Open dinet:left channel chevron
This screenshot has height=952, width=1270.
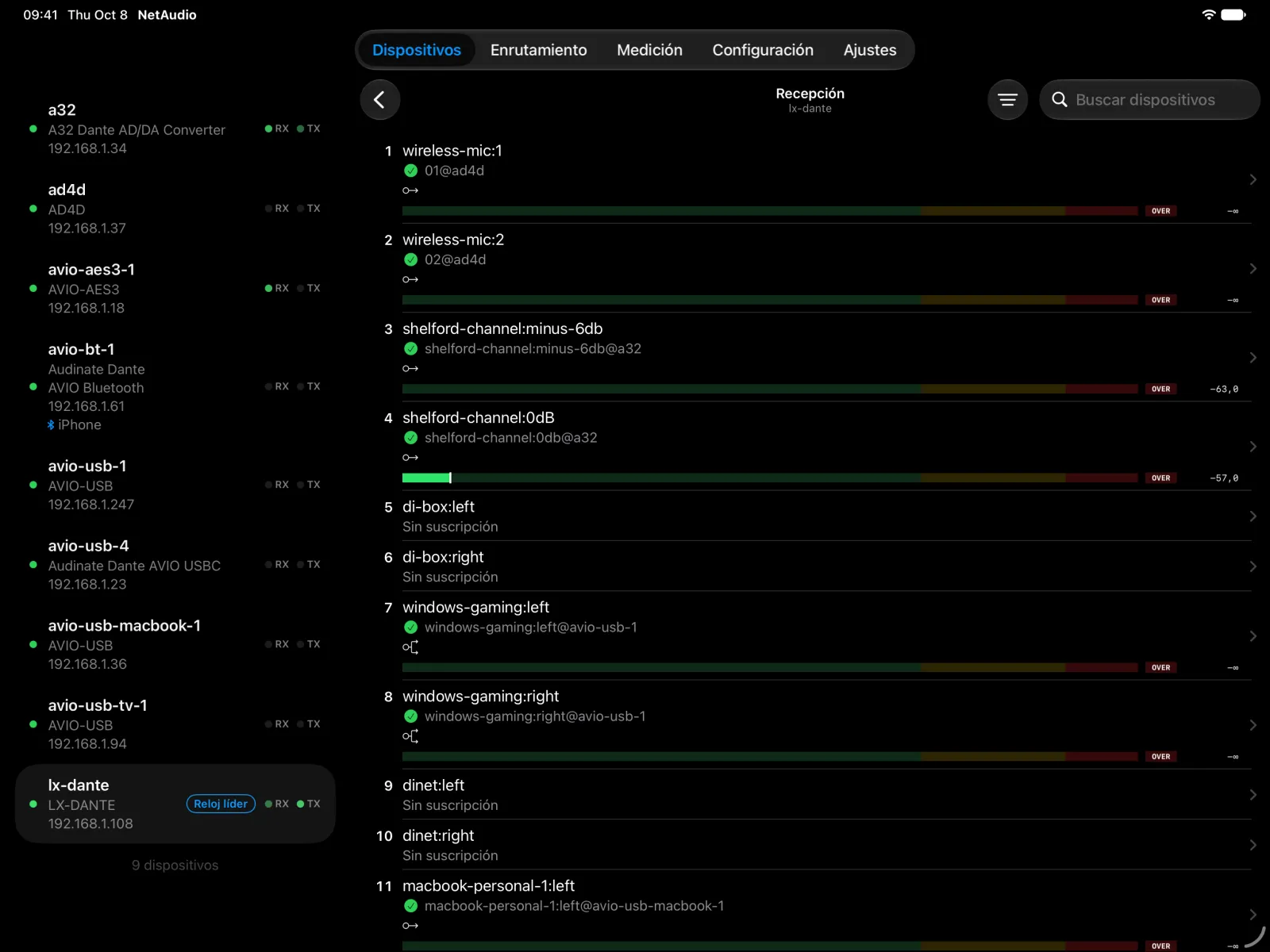pos(1253,795)
